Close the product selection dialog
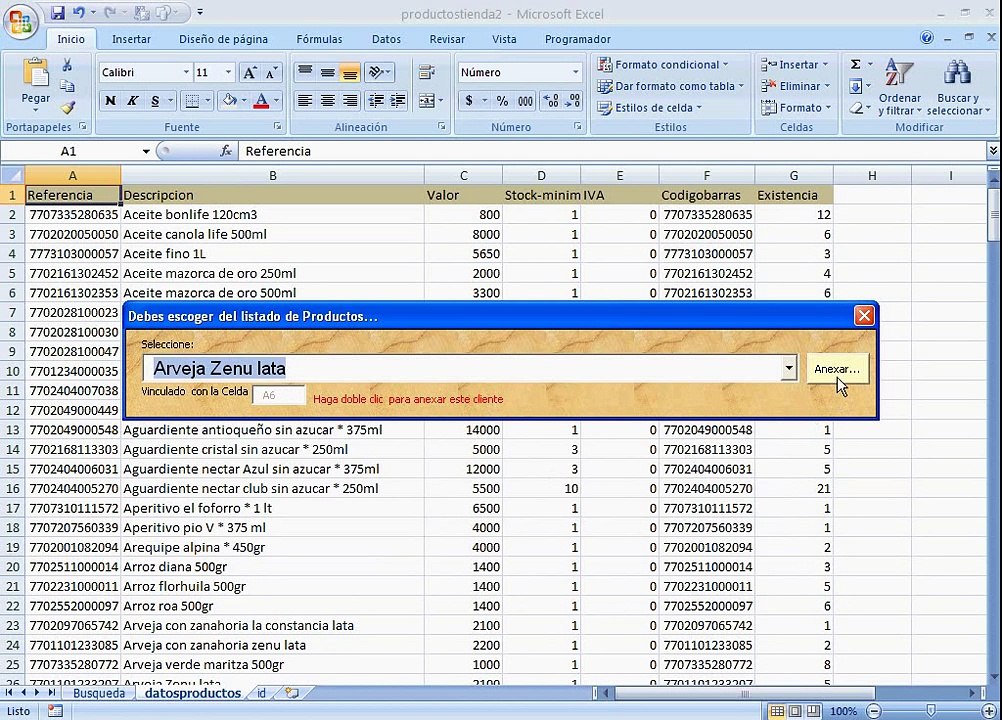1002x720 pixels. (864, 316)
